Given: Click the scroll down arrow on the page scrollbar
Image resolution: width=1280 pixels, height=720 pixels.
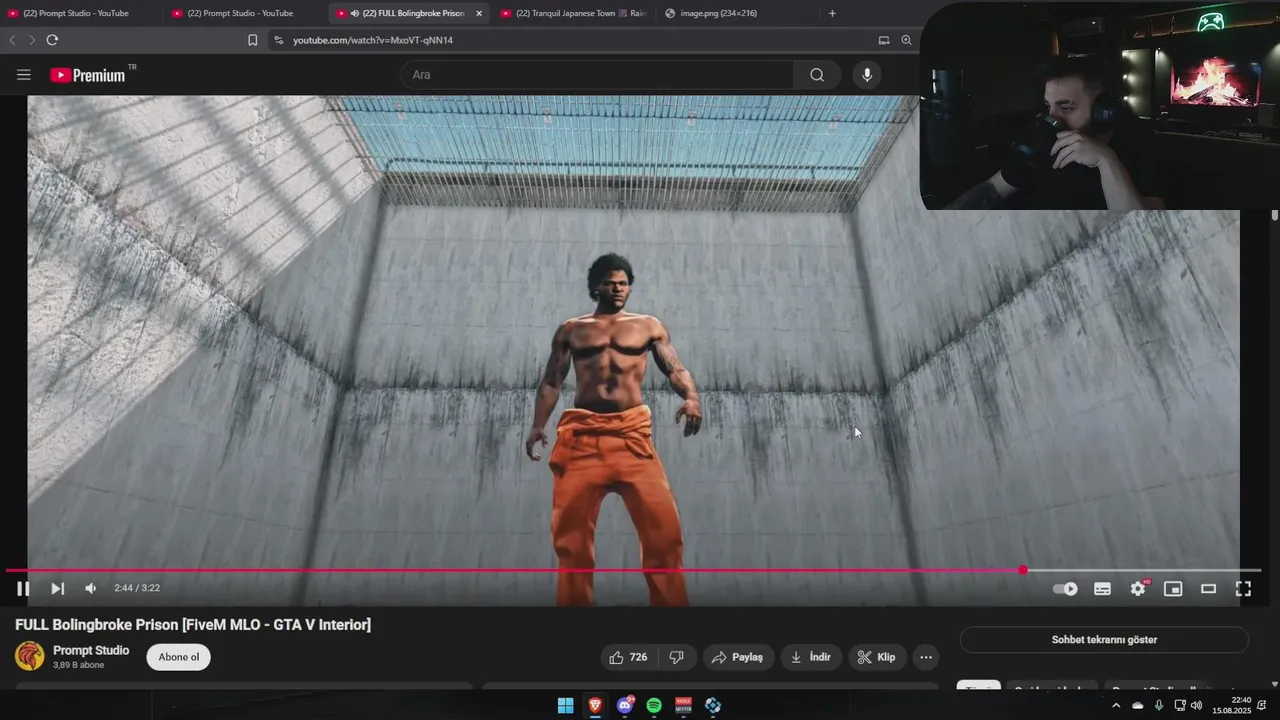Looking at the screenshot, I should tap(1275, 684).
